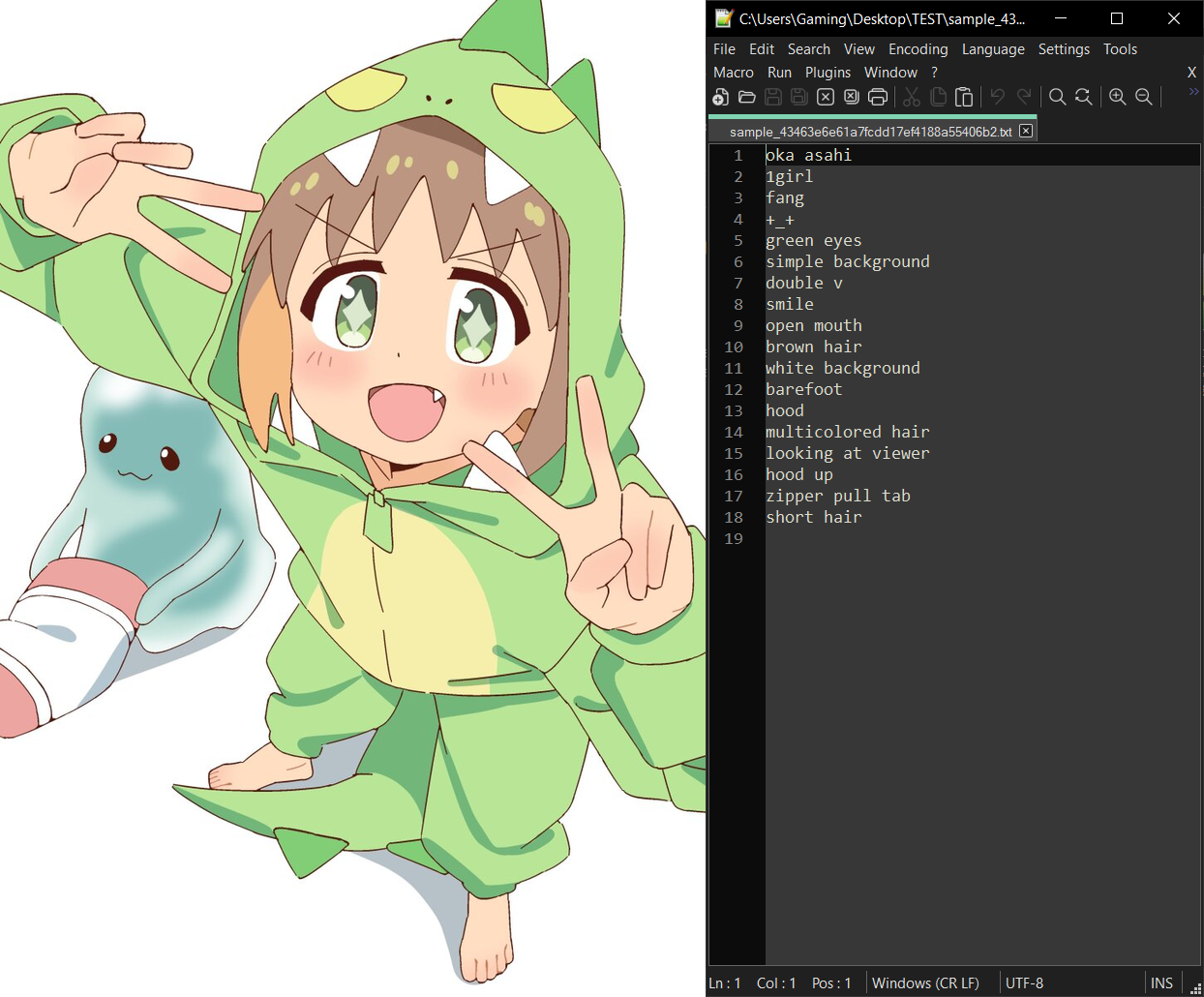Click the Cut scissors icon

pyautogui.click(x=912, y=97)
